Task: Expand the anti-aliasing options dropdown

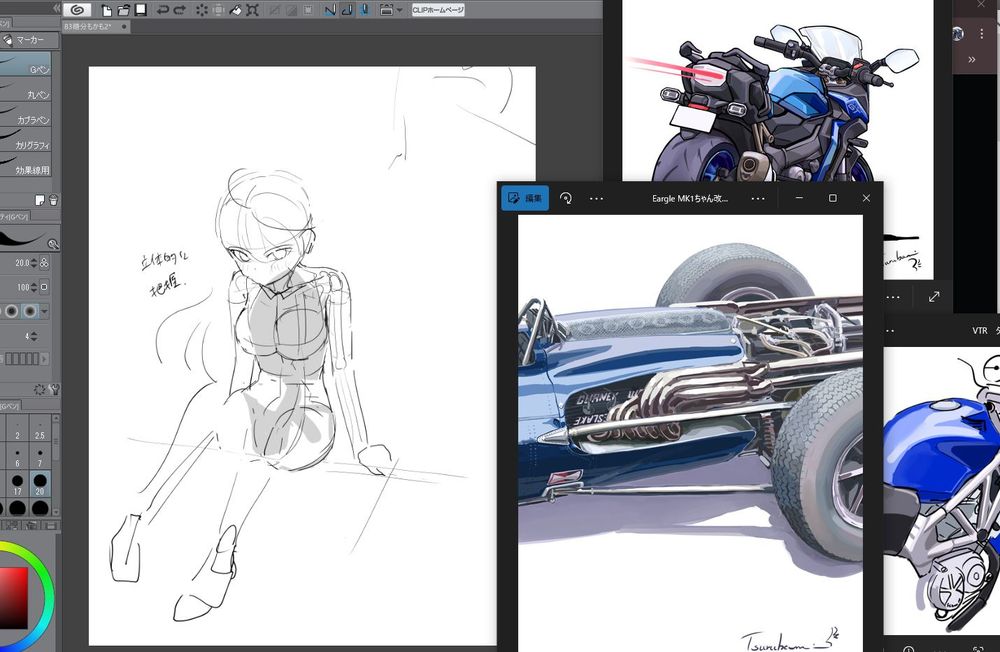Action: pyautogui.click(x=44, y=311)
